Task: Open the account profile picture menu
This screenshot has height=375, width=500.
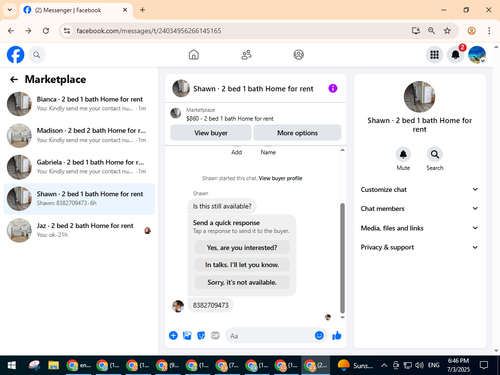Action: pos(477,55)
